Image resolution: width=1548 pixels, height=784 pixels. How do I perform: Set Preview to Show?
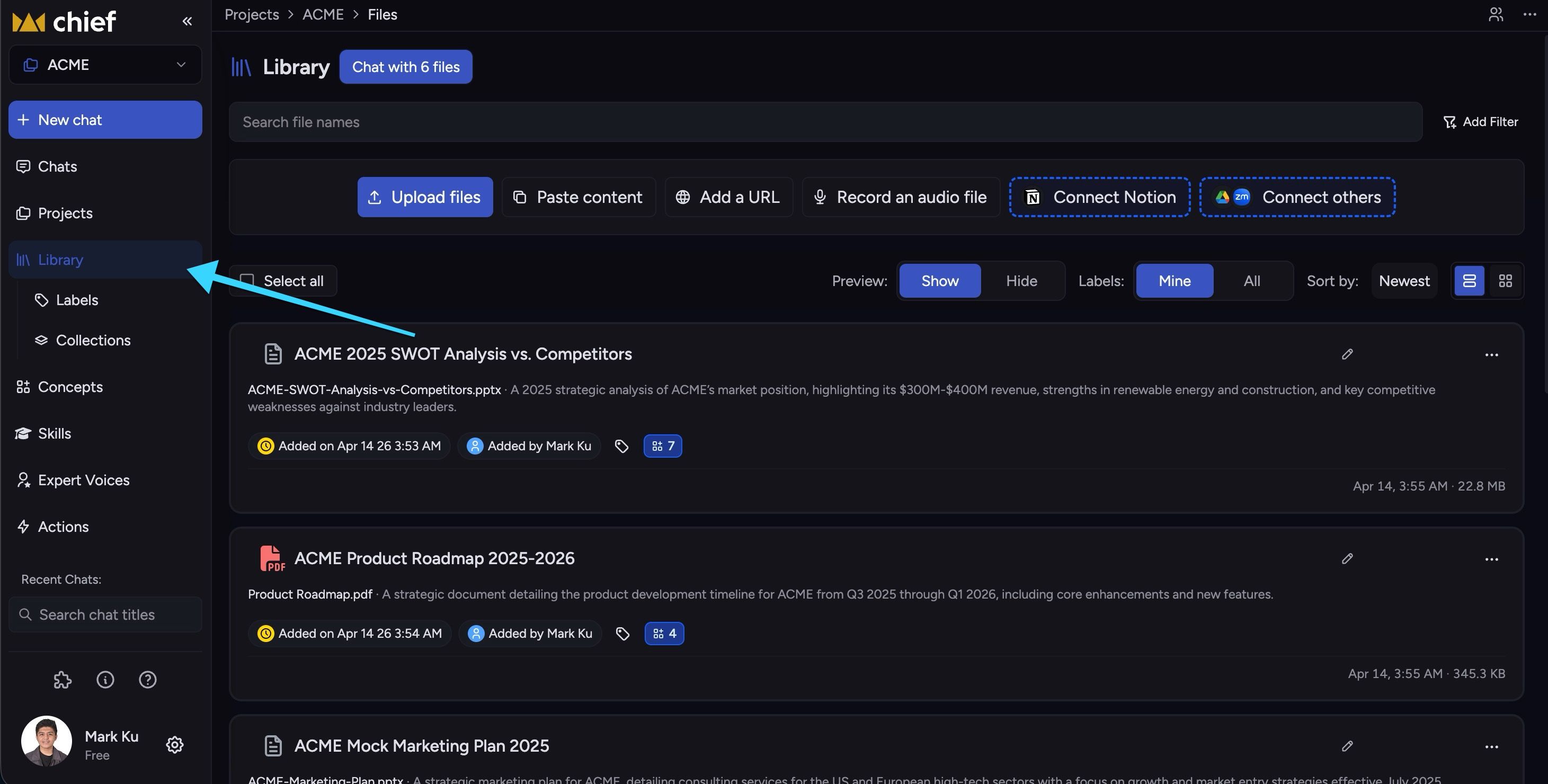point(940,281)
